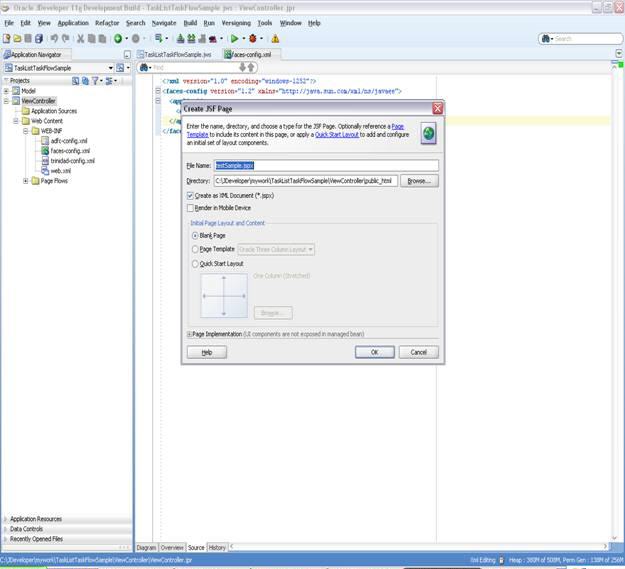Switch to the Diagram editor tab
625x569 pixels.
pos(146,547)
